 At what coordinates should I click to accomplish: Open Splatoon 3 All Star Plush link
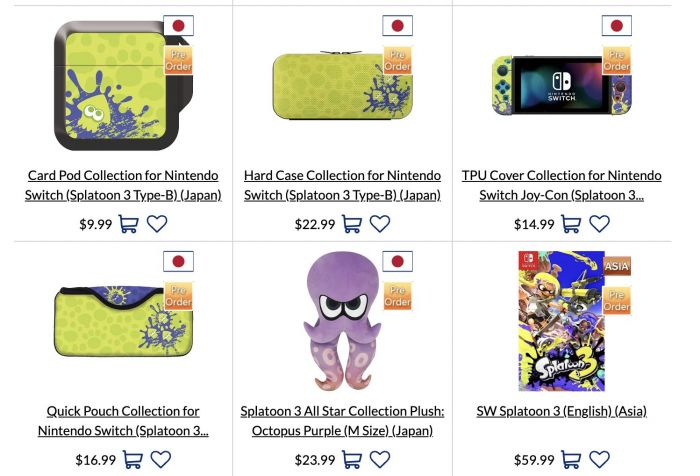click(x=342, y=421)
